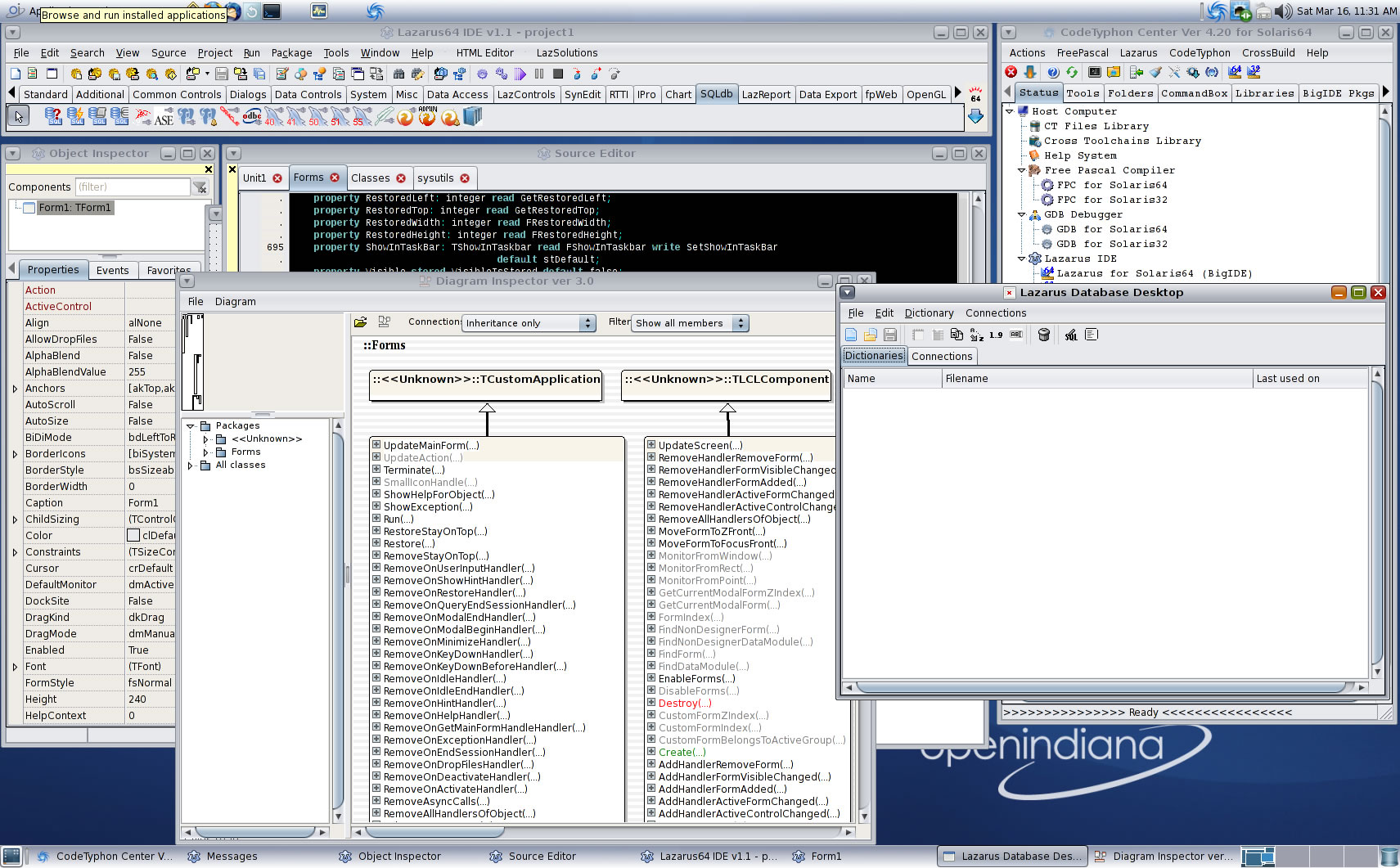
Task: Click the red stop icon in CodeTyphon Center toolbar
Action: click(1011, 72)
